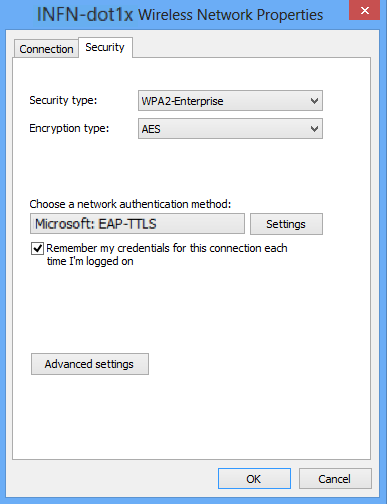Click 'Choose a network authentication method' label

coord(130,204)
